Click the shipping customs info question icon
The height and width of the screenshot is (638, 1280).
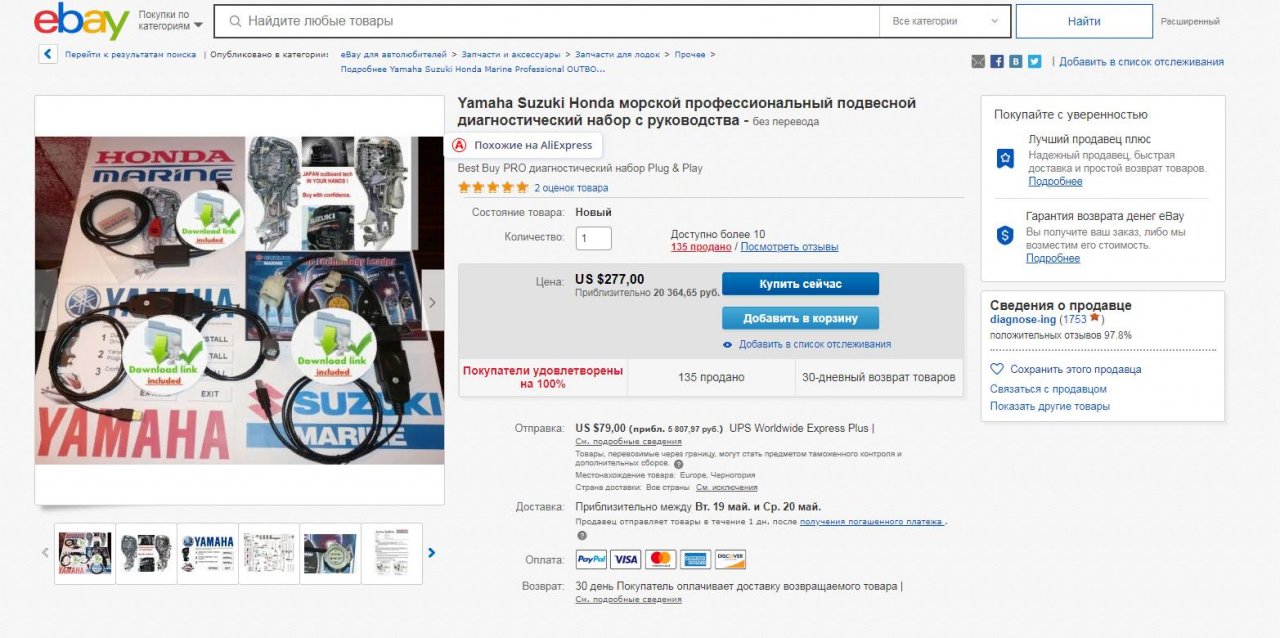pos(679,464)
